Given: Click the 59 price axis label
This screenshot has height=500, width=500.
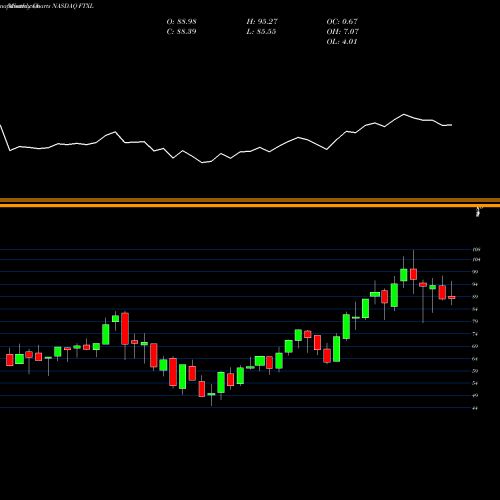Looking at the screenshot, I should click(475, 371).
